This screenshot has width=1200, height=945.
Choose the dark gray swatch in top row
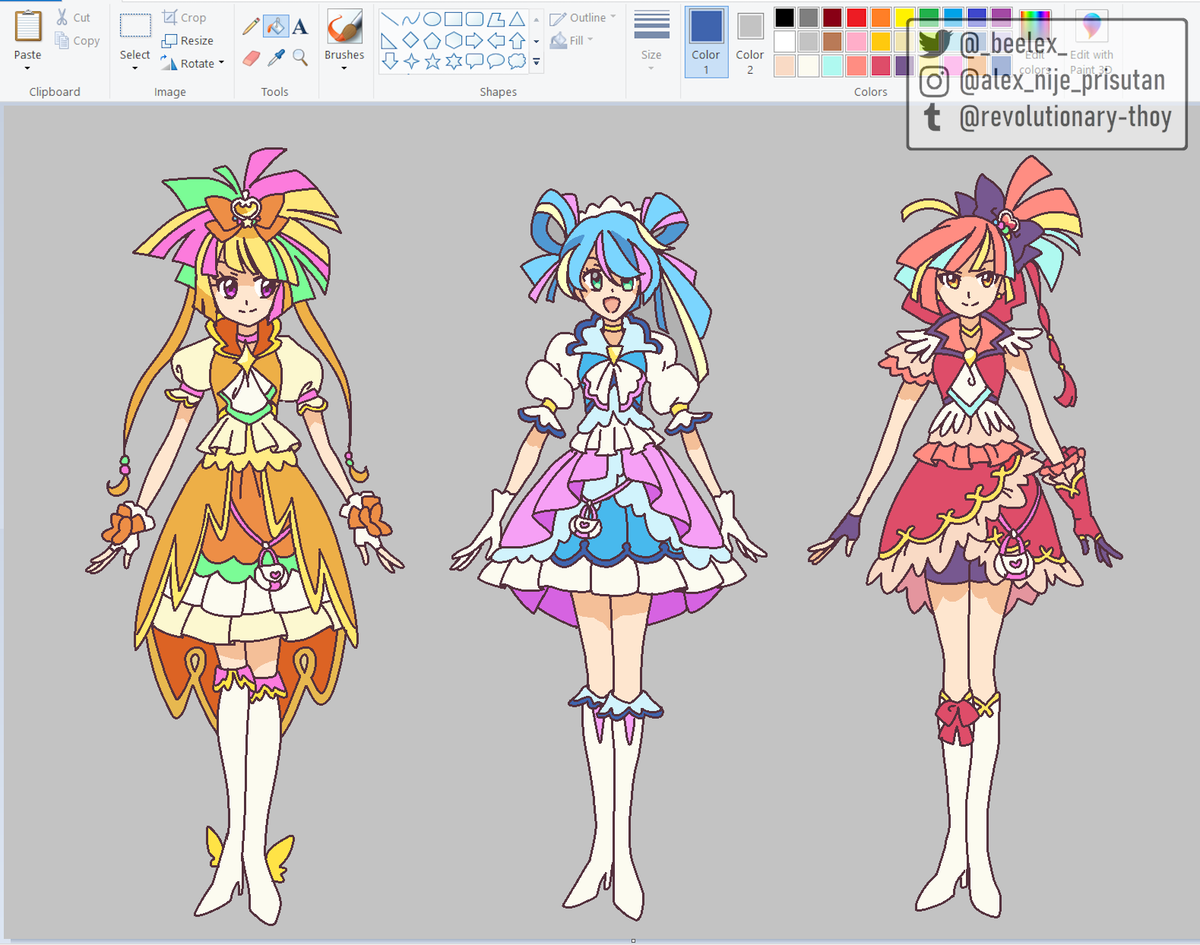pos(809,17)
